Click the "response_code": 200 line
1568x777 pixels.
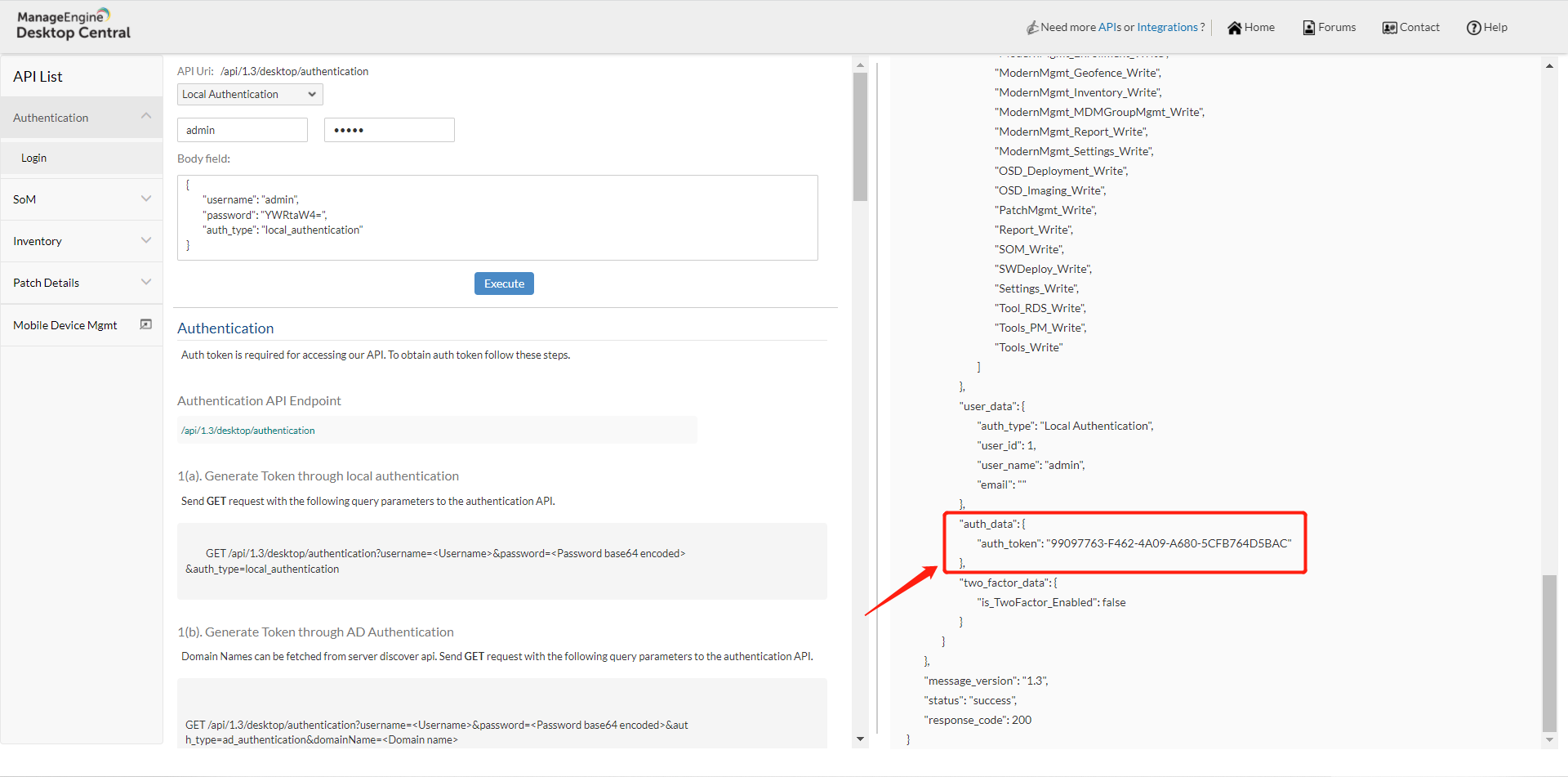[978, 720]
